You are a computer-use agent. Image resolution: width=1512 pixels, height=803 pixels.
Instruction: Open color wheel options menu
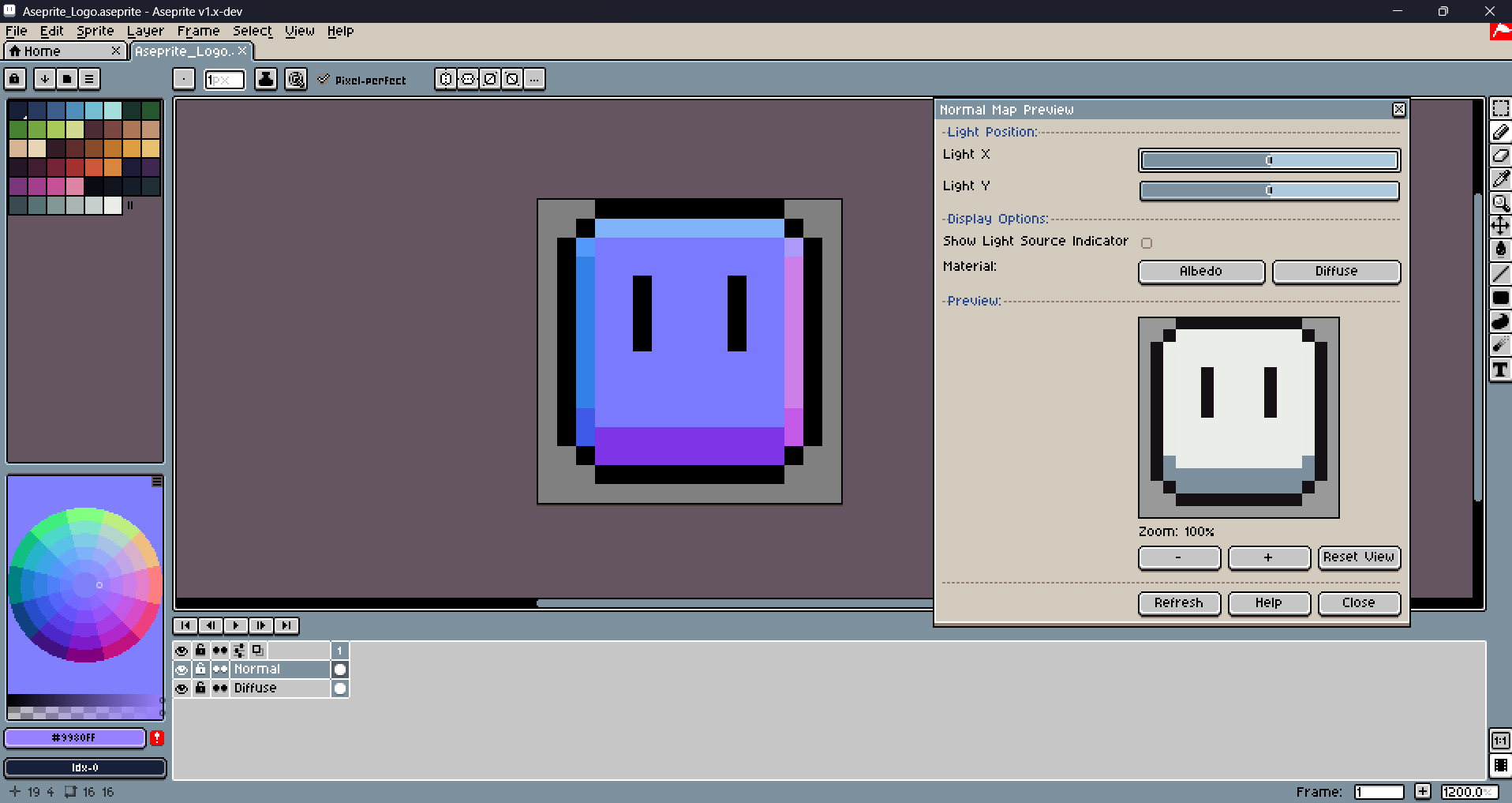pyautogui.click(x=157, y=482)
